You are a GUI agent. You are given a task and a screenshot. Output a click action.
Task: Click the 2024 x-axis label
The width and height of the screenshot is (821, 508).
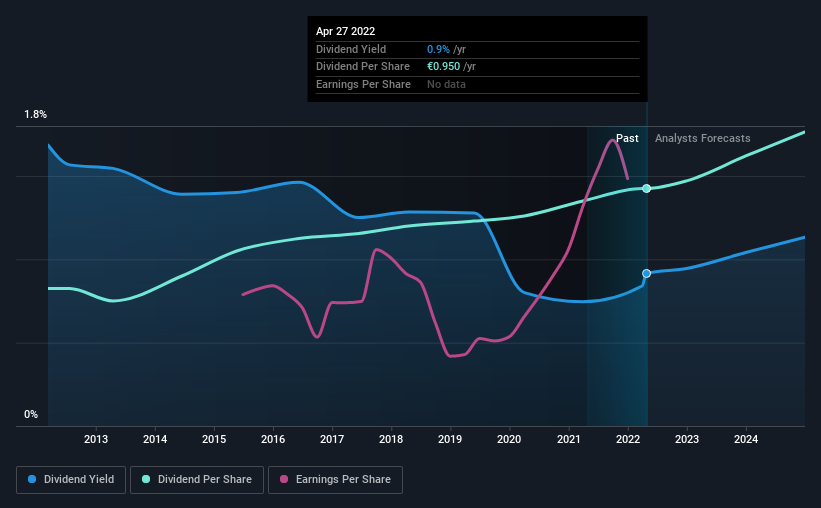746,439
